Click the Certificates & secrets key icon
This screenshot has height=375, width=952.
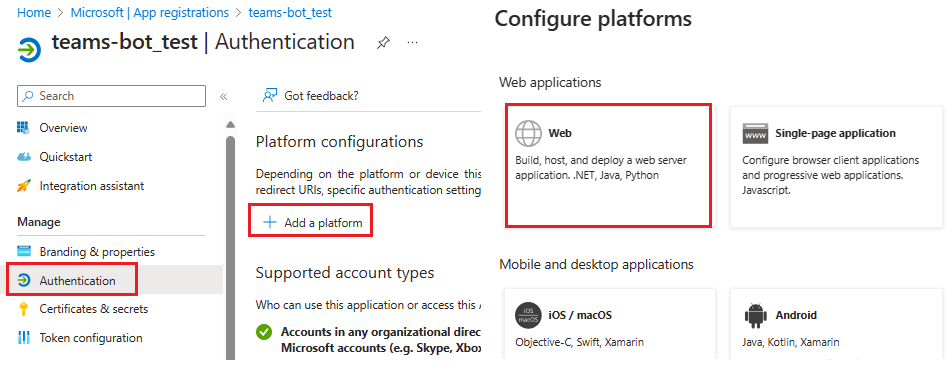[x=24, y=309]
